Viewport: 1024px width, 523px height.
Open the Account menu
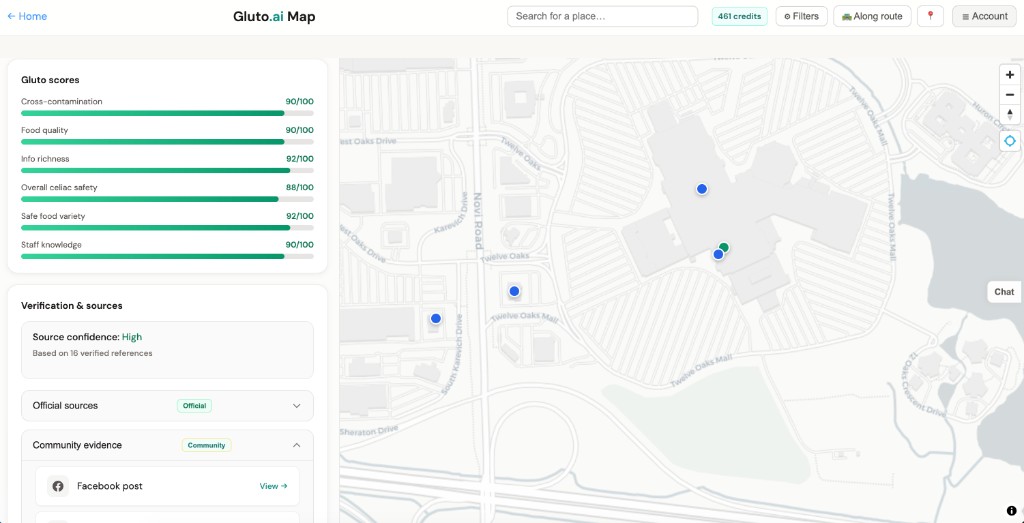click(984, 16)
